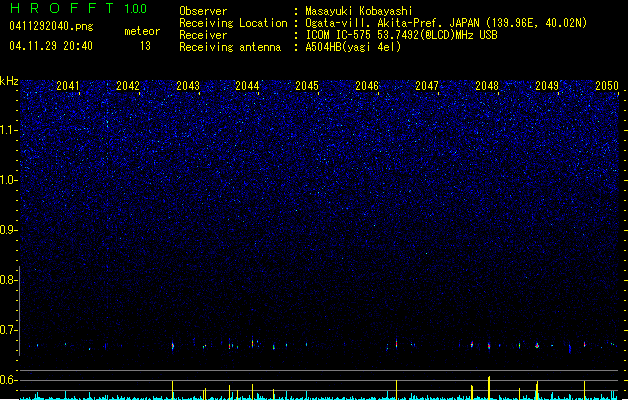Image resolution: width=629 pixels, height=400 pixels.
Task: Click the antenna A504HB(yagi 4el) text
Action: tap(353, 47)
